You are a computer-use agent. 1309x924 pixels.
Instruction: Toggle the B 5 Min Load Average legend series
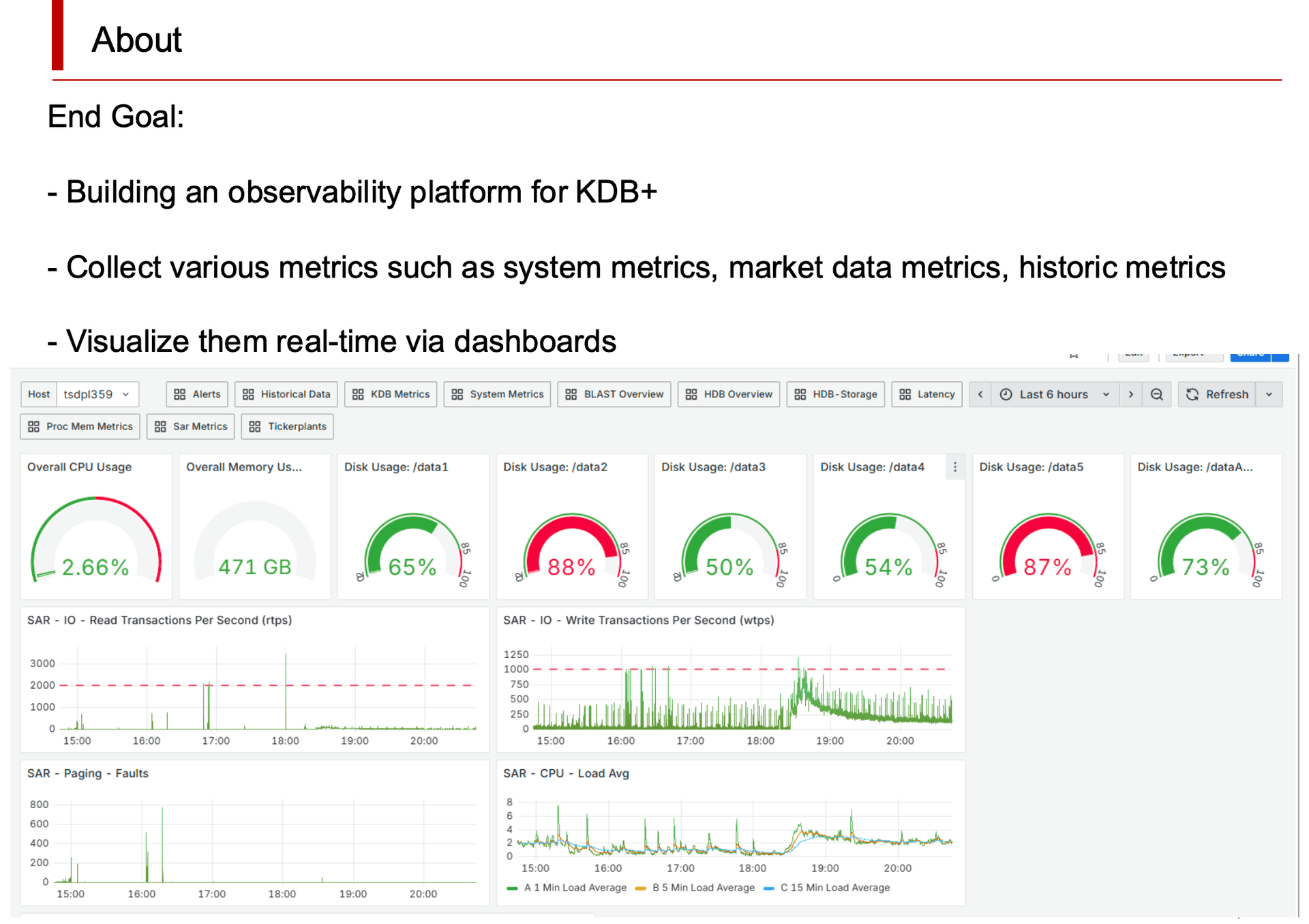696,887
